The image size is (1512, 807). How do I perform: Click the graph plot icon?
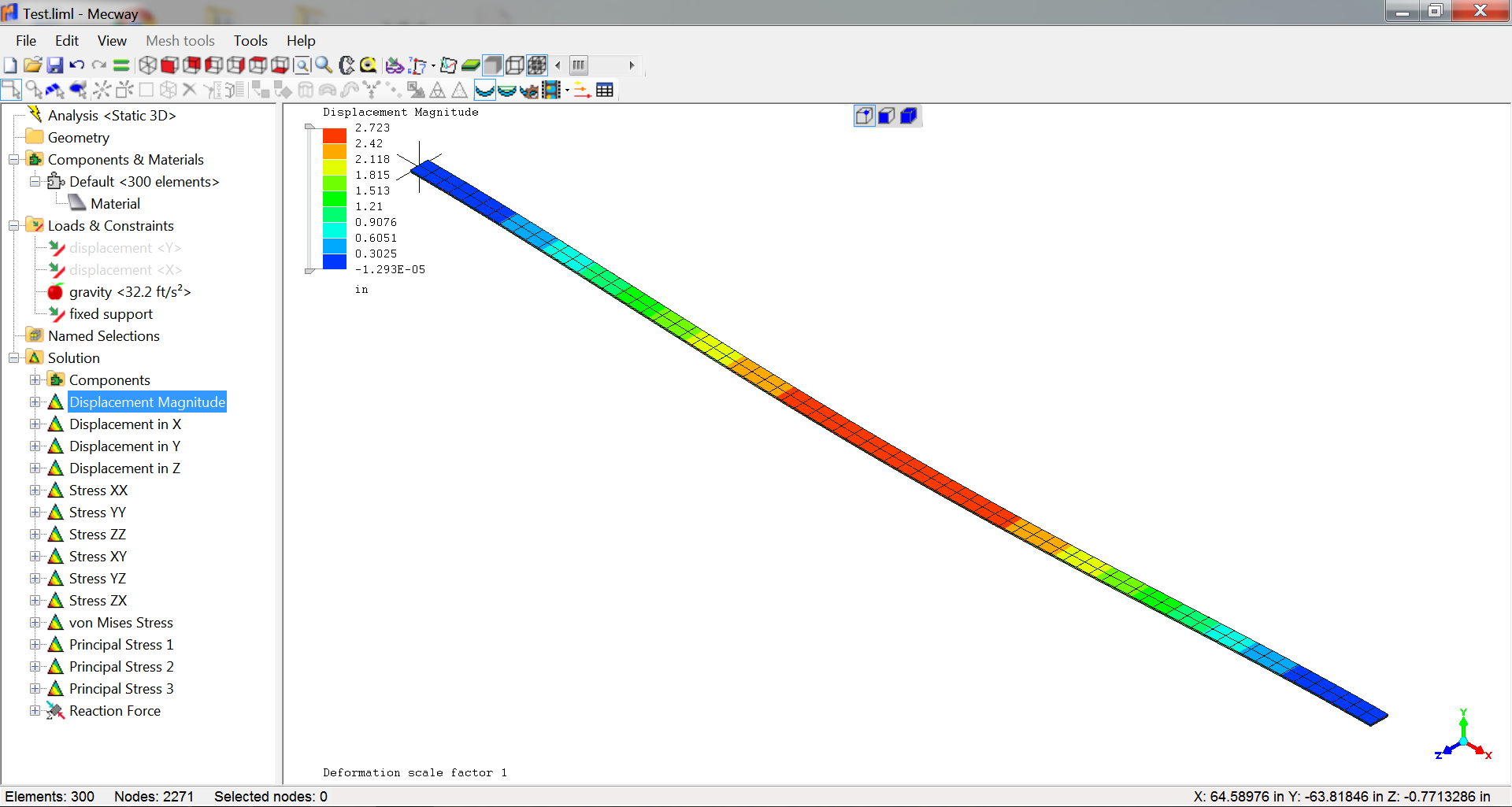click(x=449, y=65)
